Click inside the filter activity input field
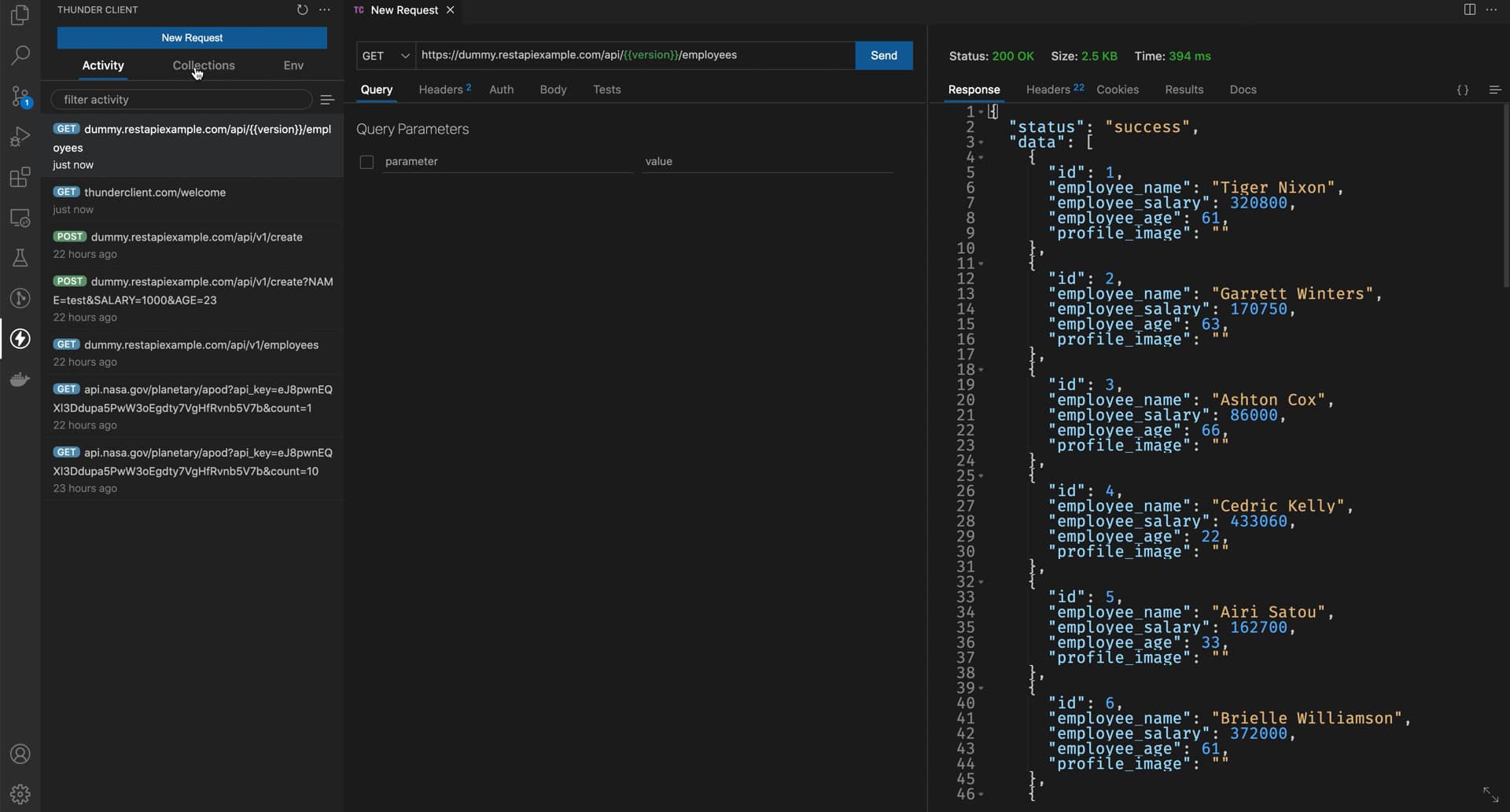 (x=181, y=99)
